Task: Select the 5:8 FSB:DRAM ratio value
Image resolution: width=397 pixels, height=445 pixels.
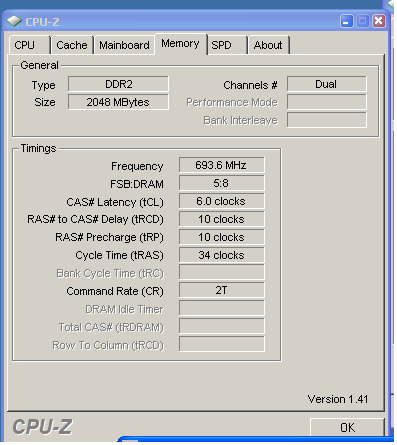Action: pyautogui.click(x=222, y=183)
